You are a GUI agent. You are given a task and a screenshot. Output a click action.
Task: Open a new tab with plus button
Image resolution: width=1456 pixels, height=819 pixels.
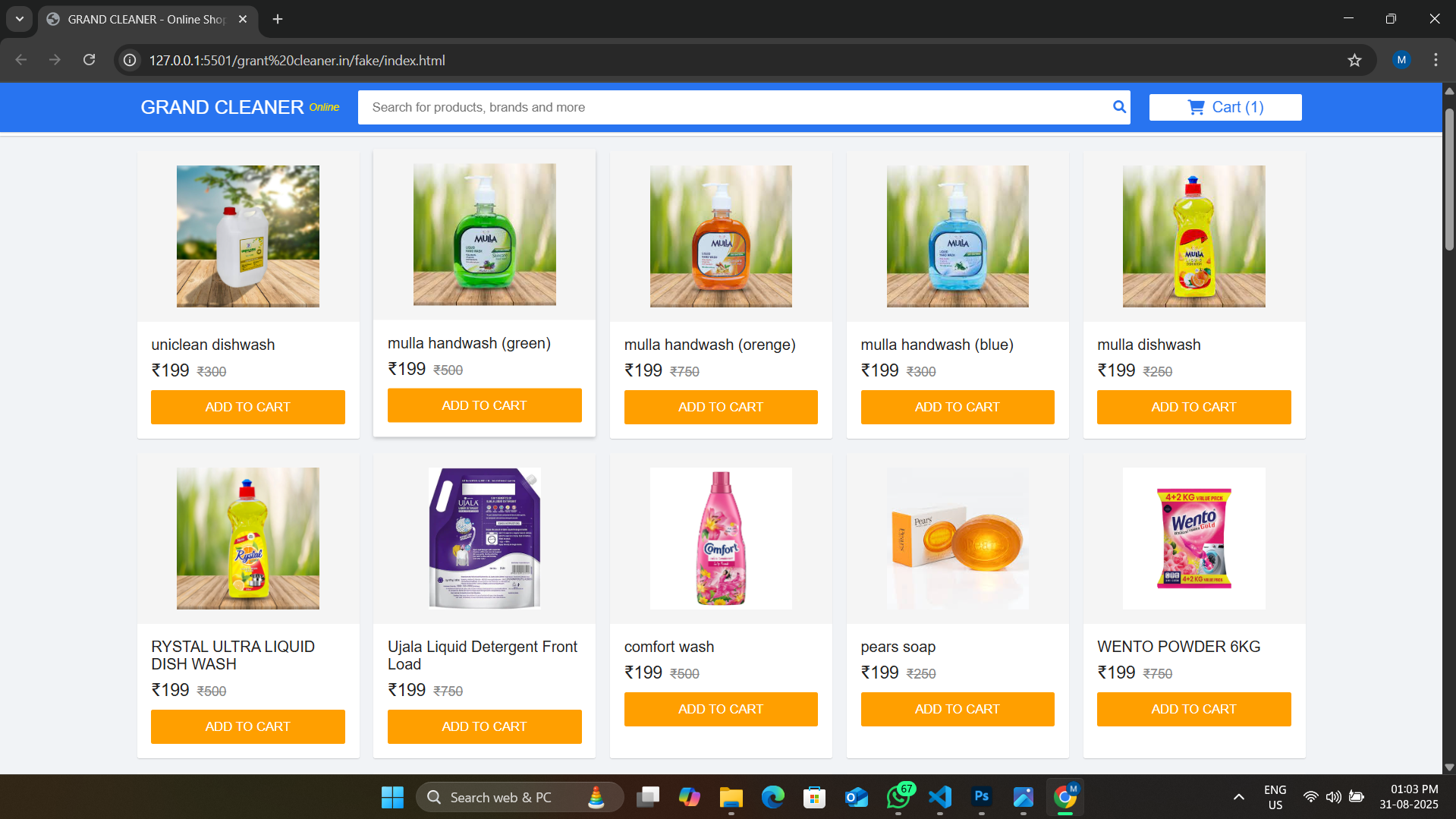pos(278,19)
